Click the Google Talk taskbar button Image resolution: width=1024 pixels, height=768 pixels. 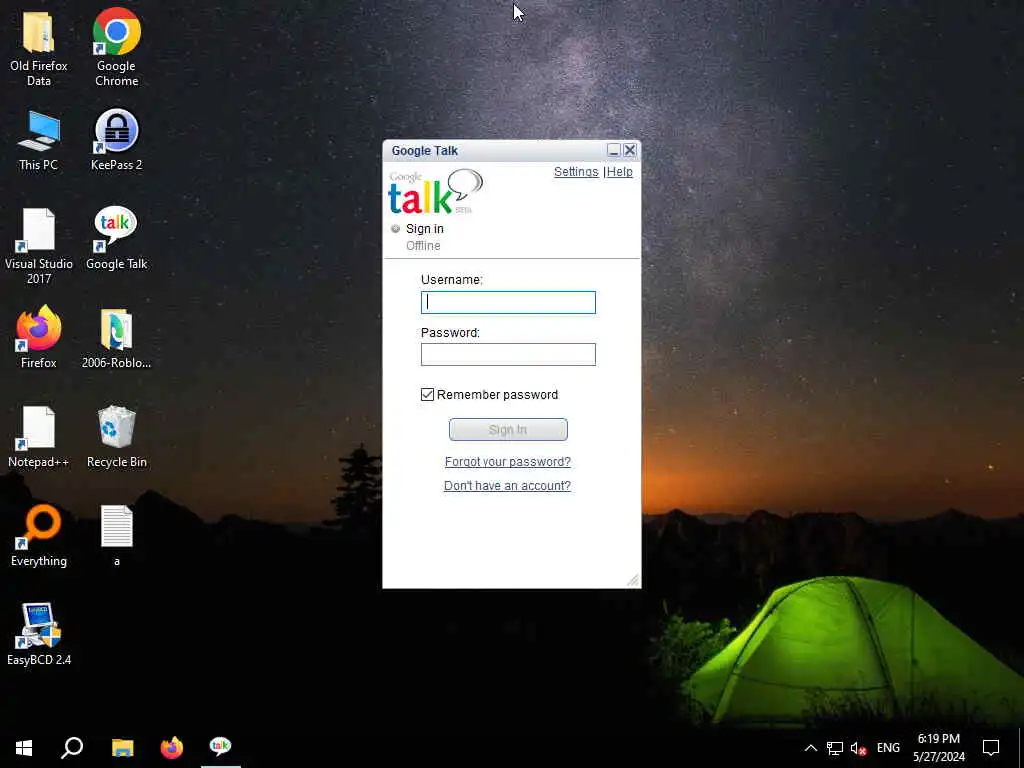pyautogui.click(x=221, y=747)
